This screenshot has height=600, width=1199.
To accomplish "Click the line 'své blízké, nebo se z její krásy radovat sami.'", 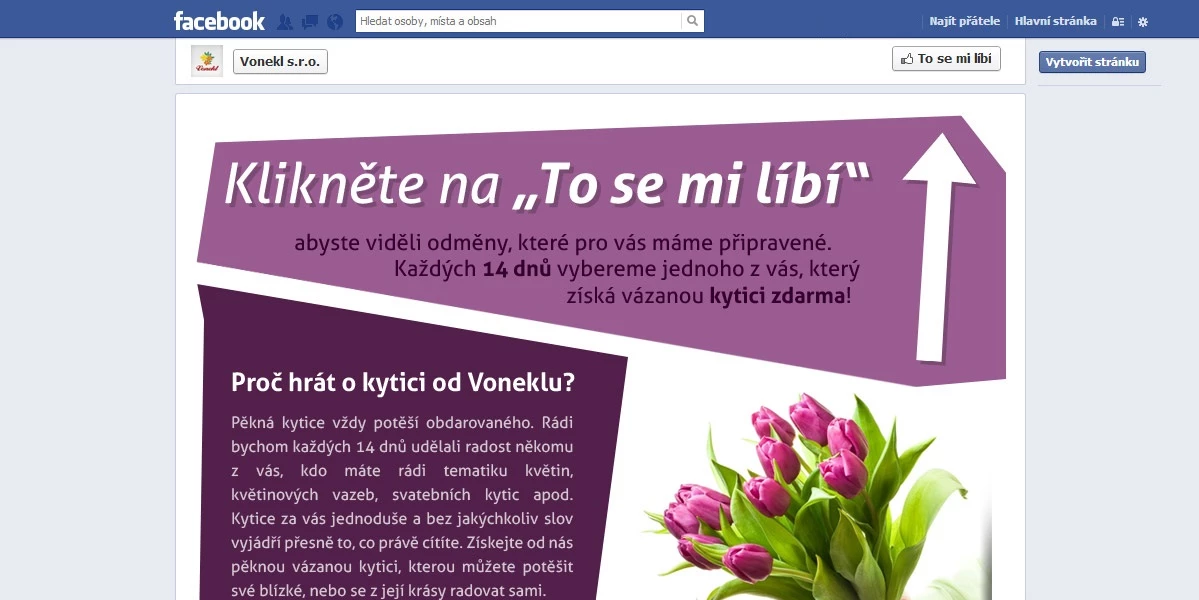I will point(388,591).
